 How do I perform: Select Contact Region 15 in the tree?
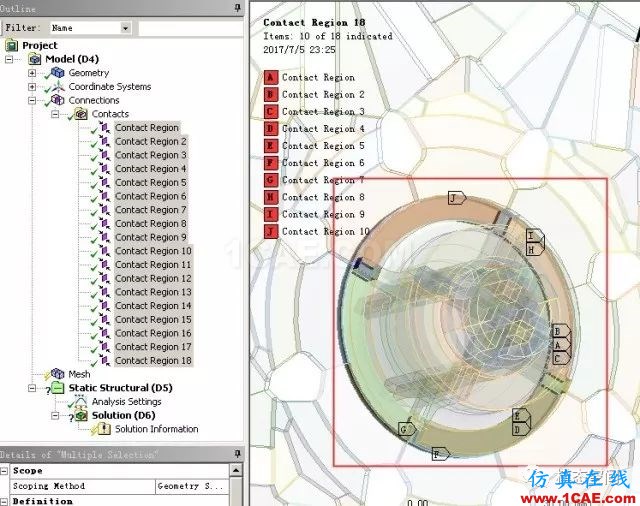(153, 320)
